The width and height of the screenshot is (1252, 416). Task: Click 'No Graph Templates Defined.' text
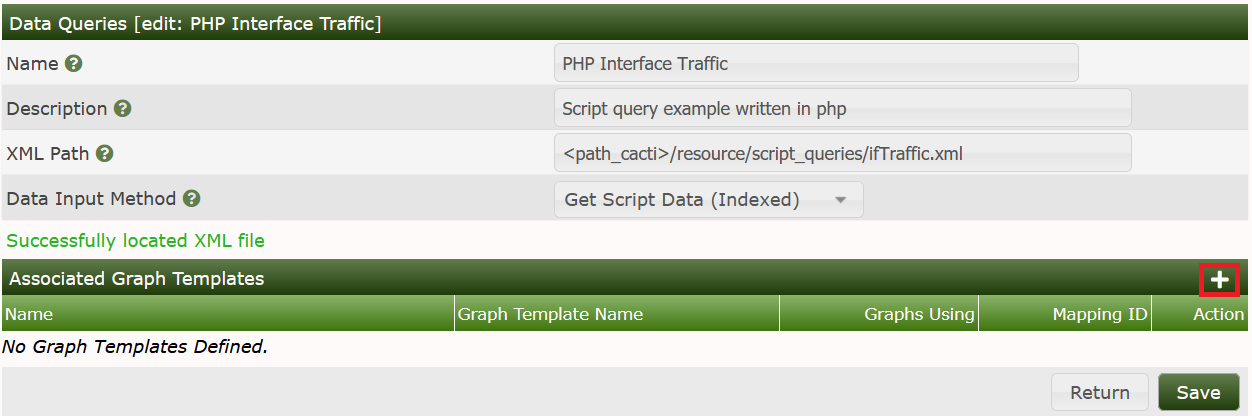pos(135,348)
